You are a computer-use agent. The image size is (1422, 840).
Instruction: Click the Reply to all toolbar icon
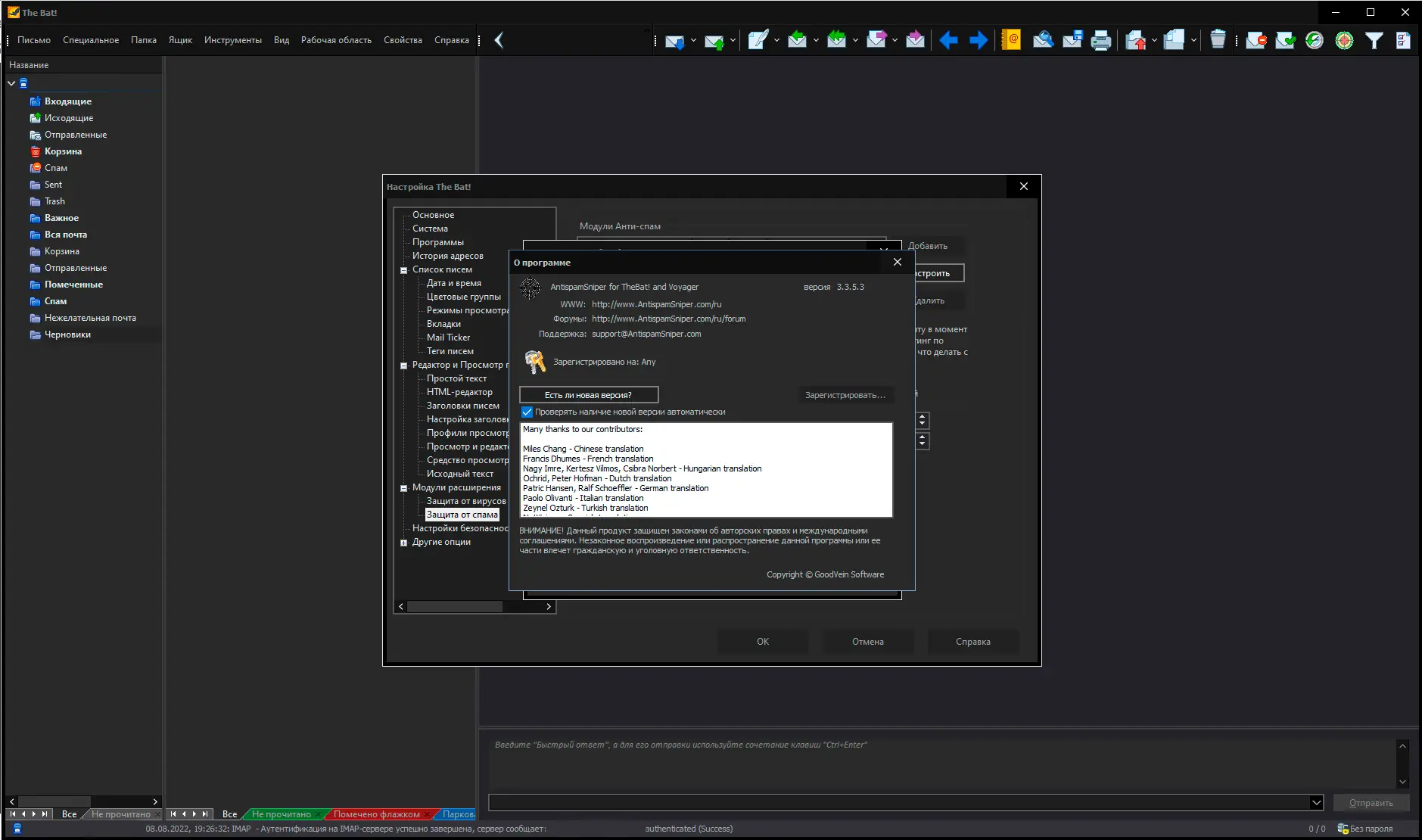coord(836,40)
